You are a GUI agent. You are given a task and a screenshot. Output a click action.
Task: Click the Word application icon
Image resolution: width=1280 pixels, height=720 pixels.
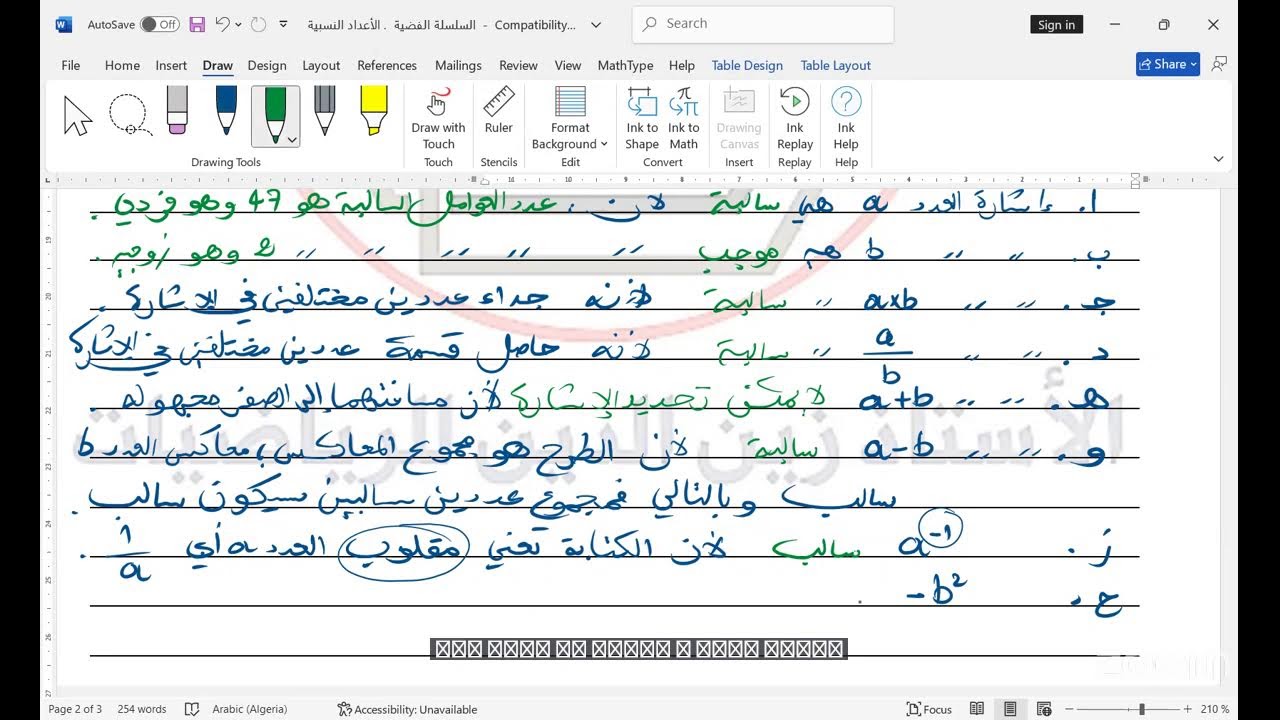pos(64,24)
